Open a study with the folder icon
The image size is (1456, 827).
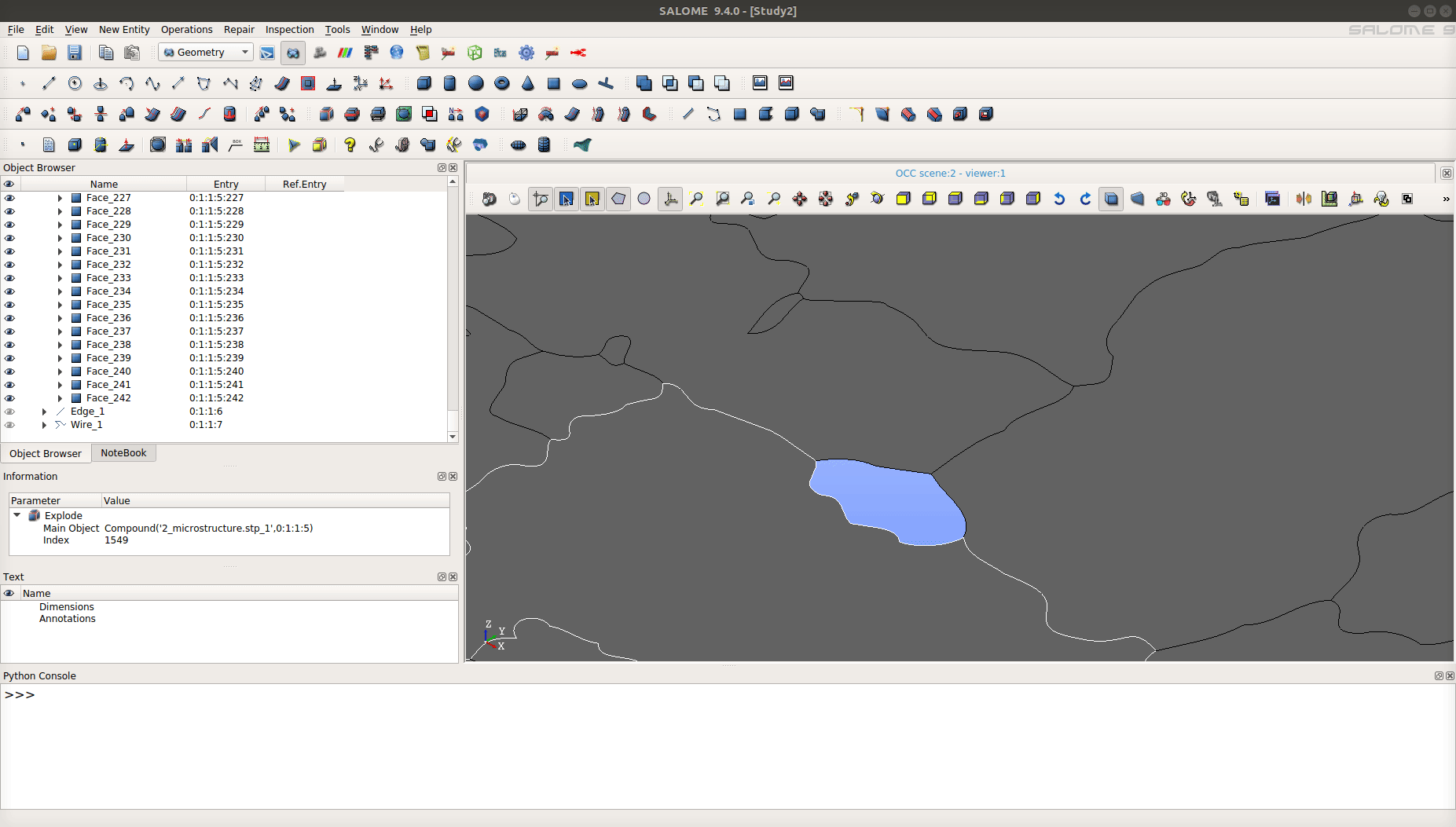click(x=49, y=53)
